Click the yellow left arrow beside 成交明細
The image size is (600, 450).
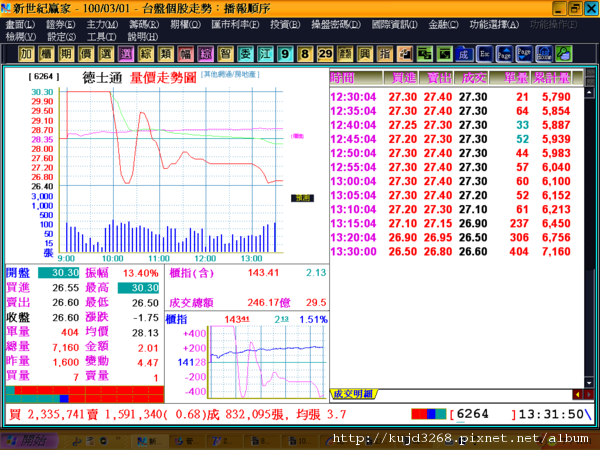(577, 394)
